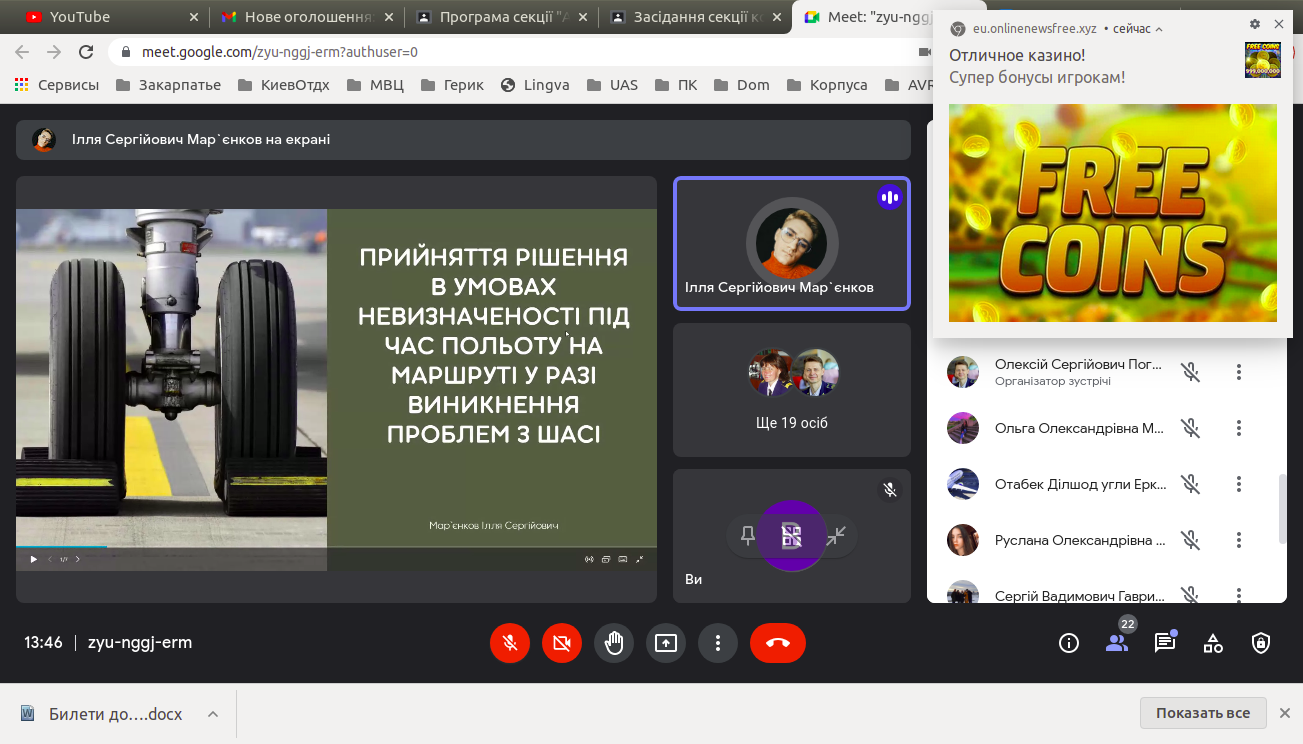Open the Сервисы apps shortcut

[57, 85]
